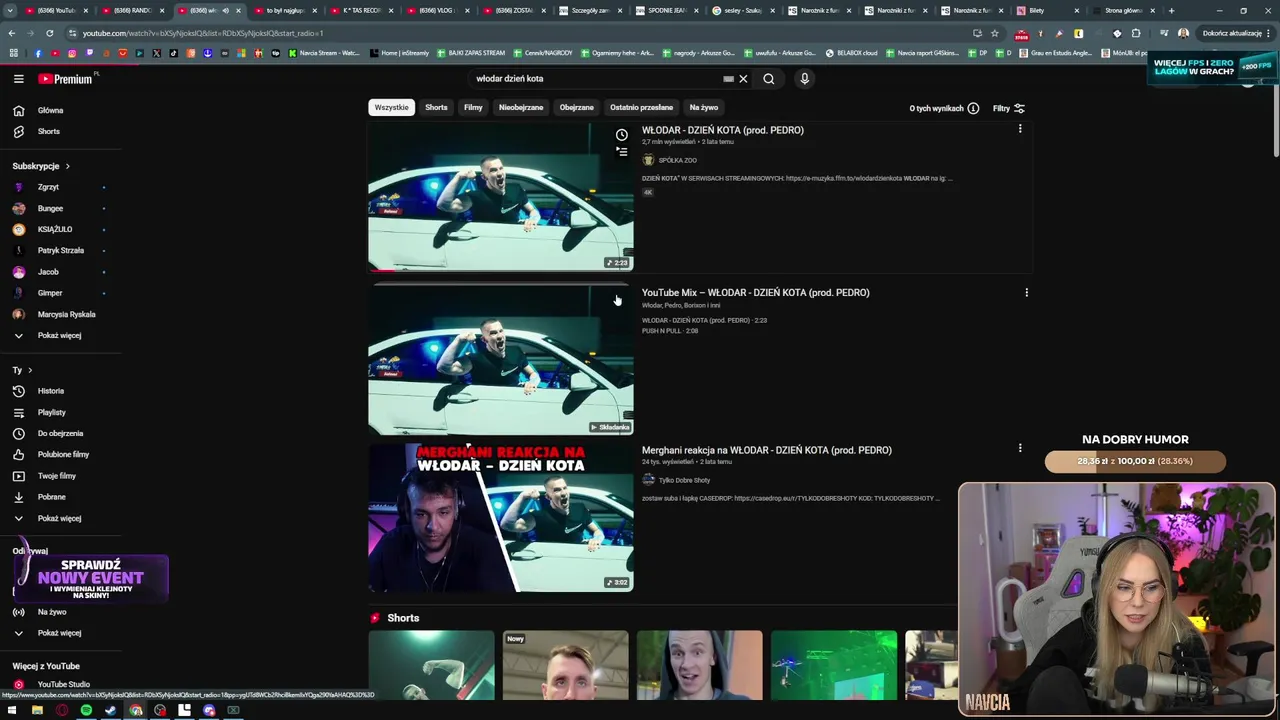1280x720 pixels.
Task: Select the Ostatnio przesłane filter chip
Action: [641, 107]
